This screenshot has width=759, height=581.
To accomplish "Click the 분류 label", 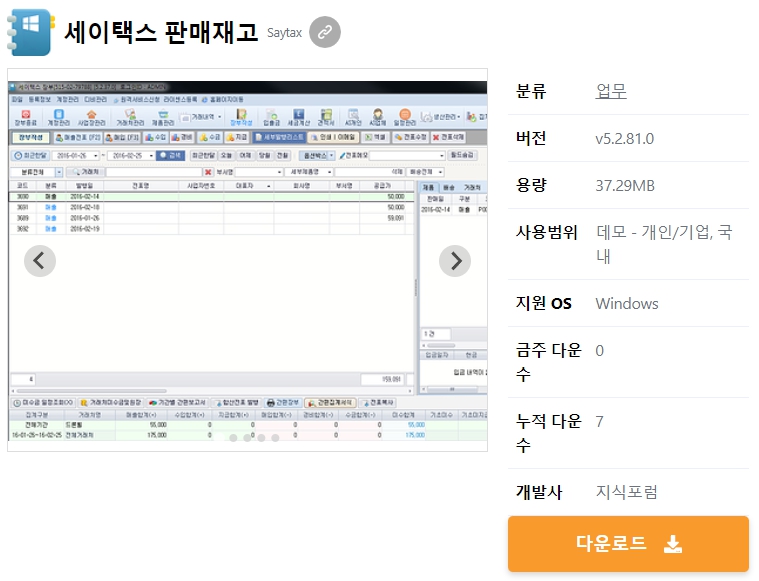I will coord(531,91).
